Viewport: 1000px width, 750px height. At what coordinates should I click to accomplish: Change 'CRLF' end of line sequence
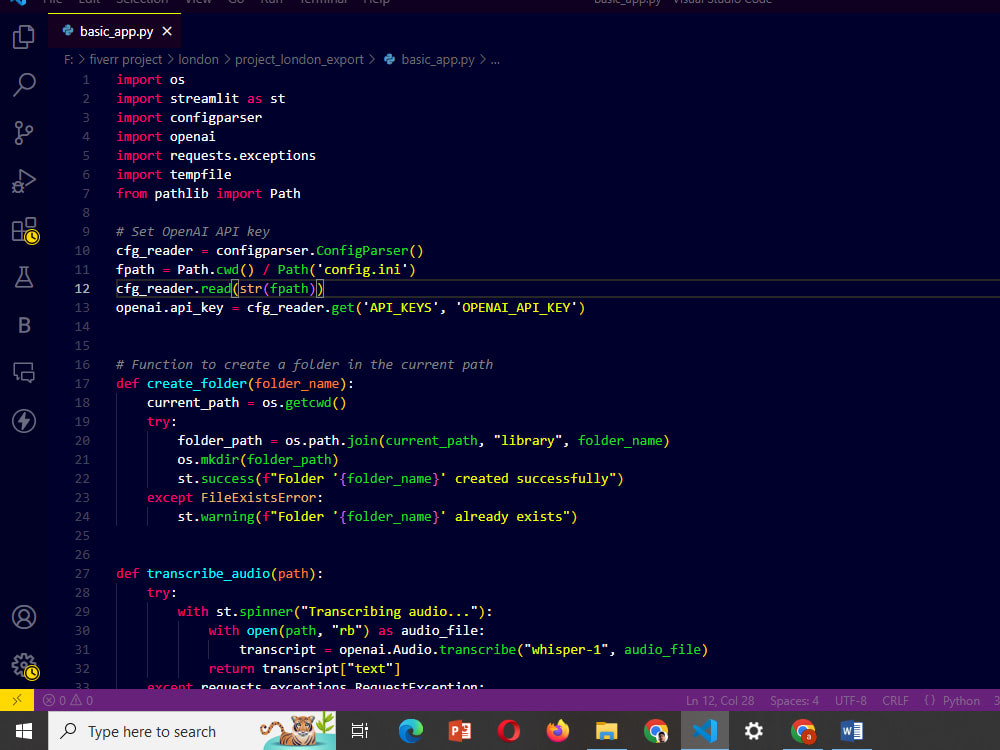[x=895, y=700]
